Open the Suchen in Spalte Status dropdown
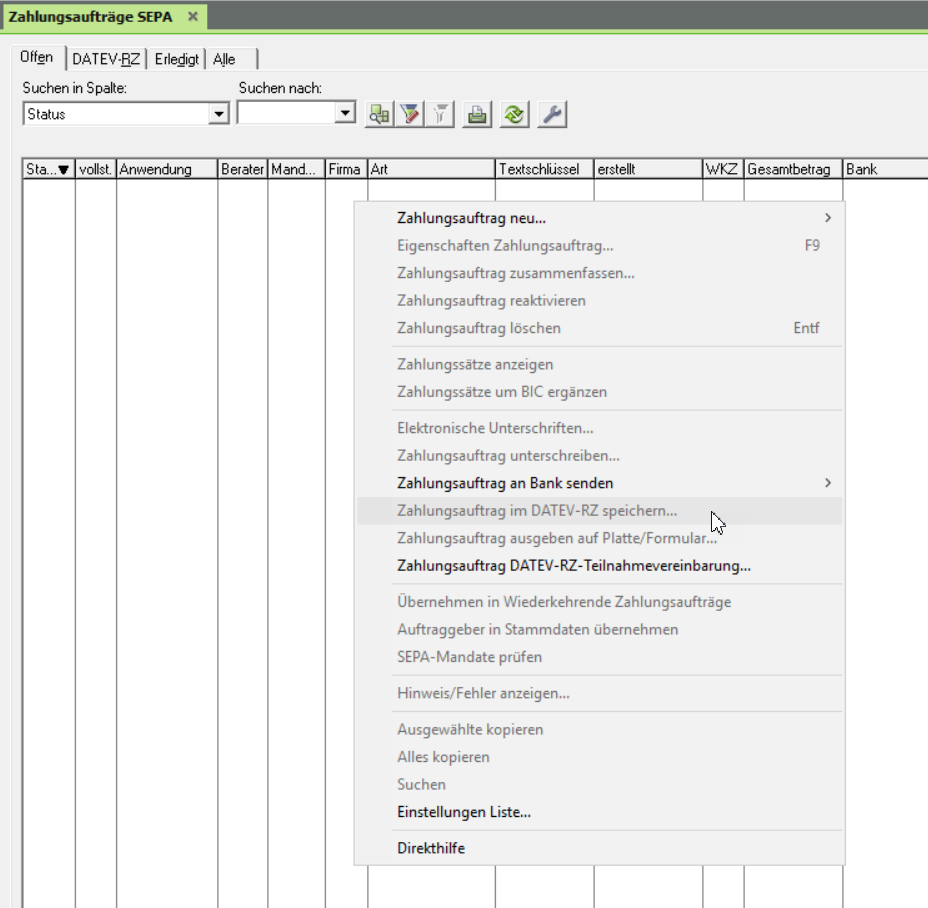Image resolution: width=928 pixels, height=908 pixels. [219, 114]
